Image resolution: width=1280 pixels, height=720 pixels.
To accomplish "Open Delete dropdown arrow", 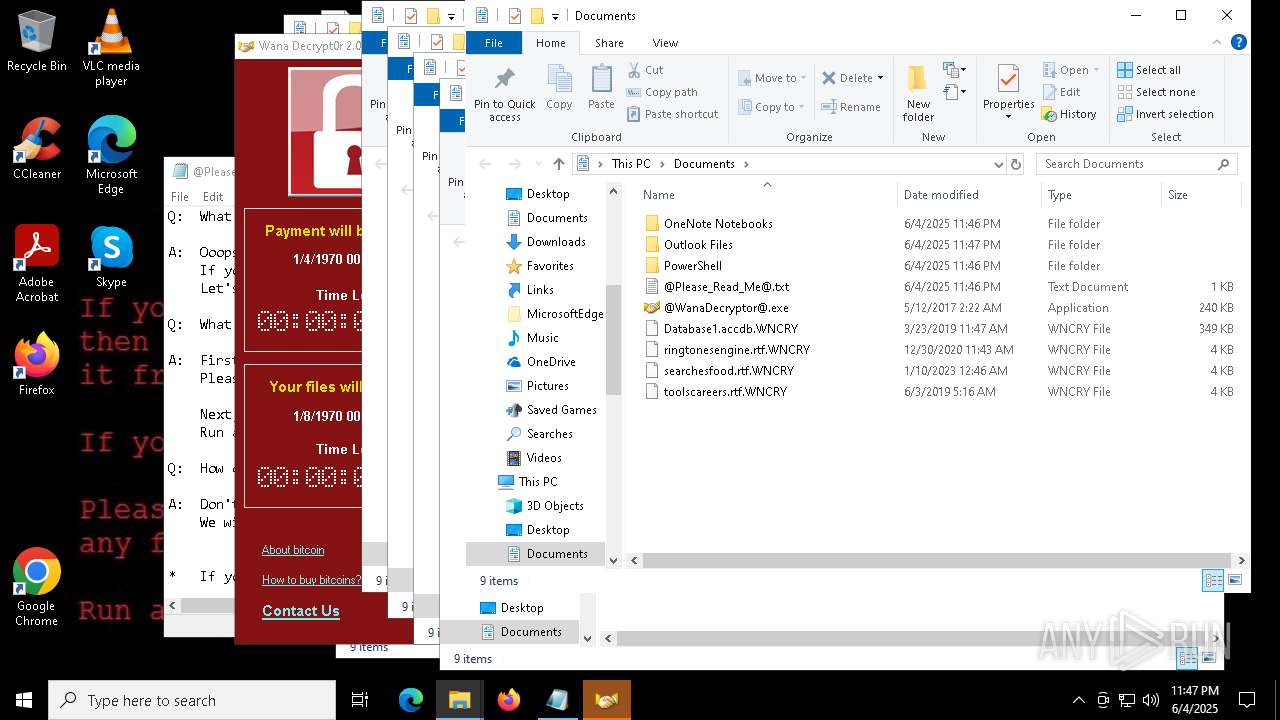I will pyautogui.click(x=880, y=78).
